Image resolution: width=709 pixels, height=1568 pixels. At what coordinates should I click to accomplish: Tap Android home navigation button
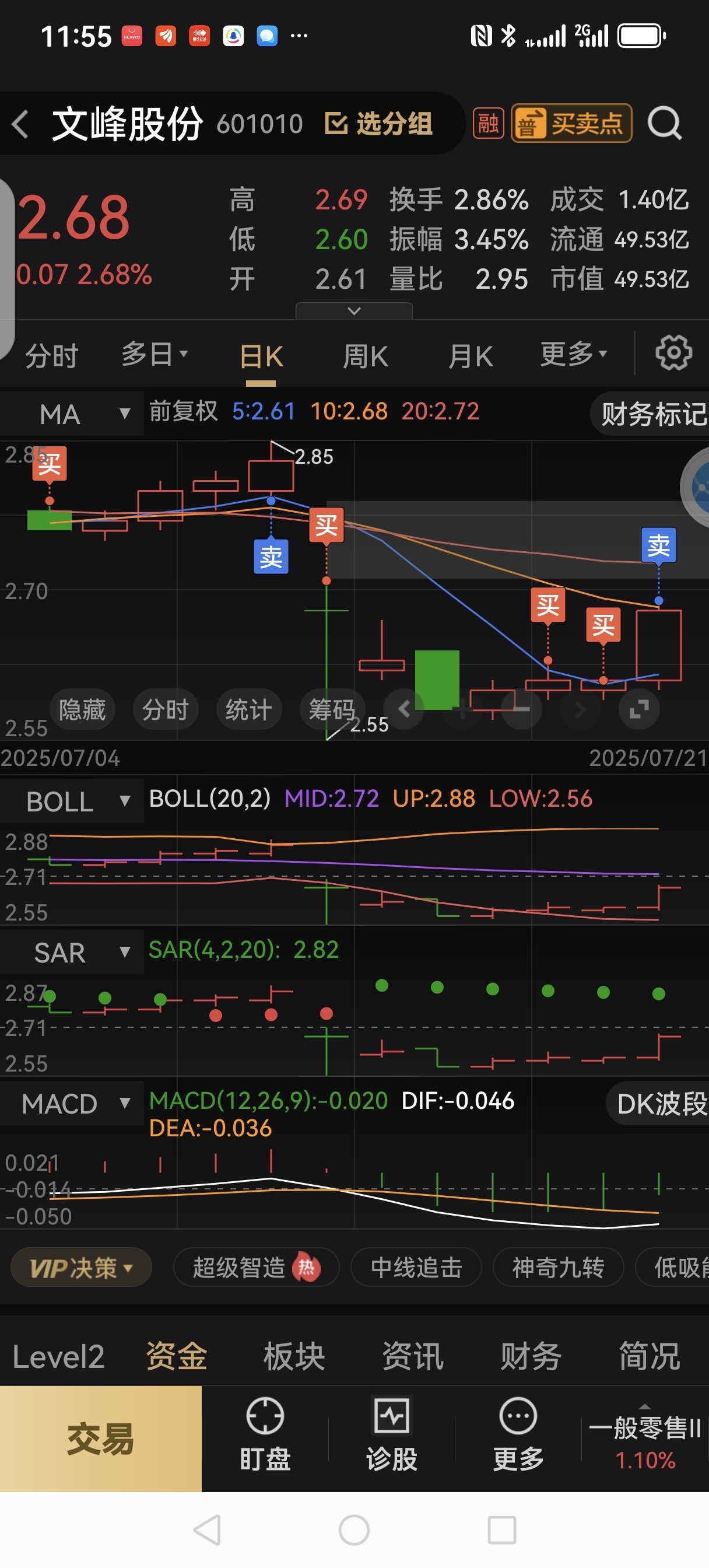click(354, 1529)
